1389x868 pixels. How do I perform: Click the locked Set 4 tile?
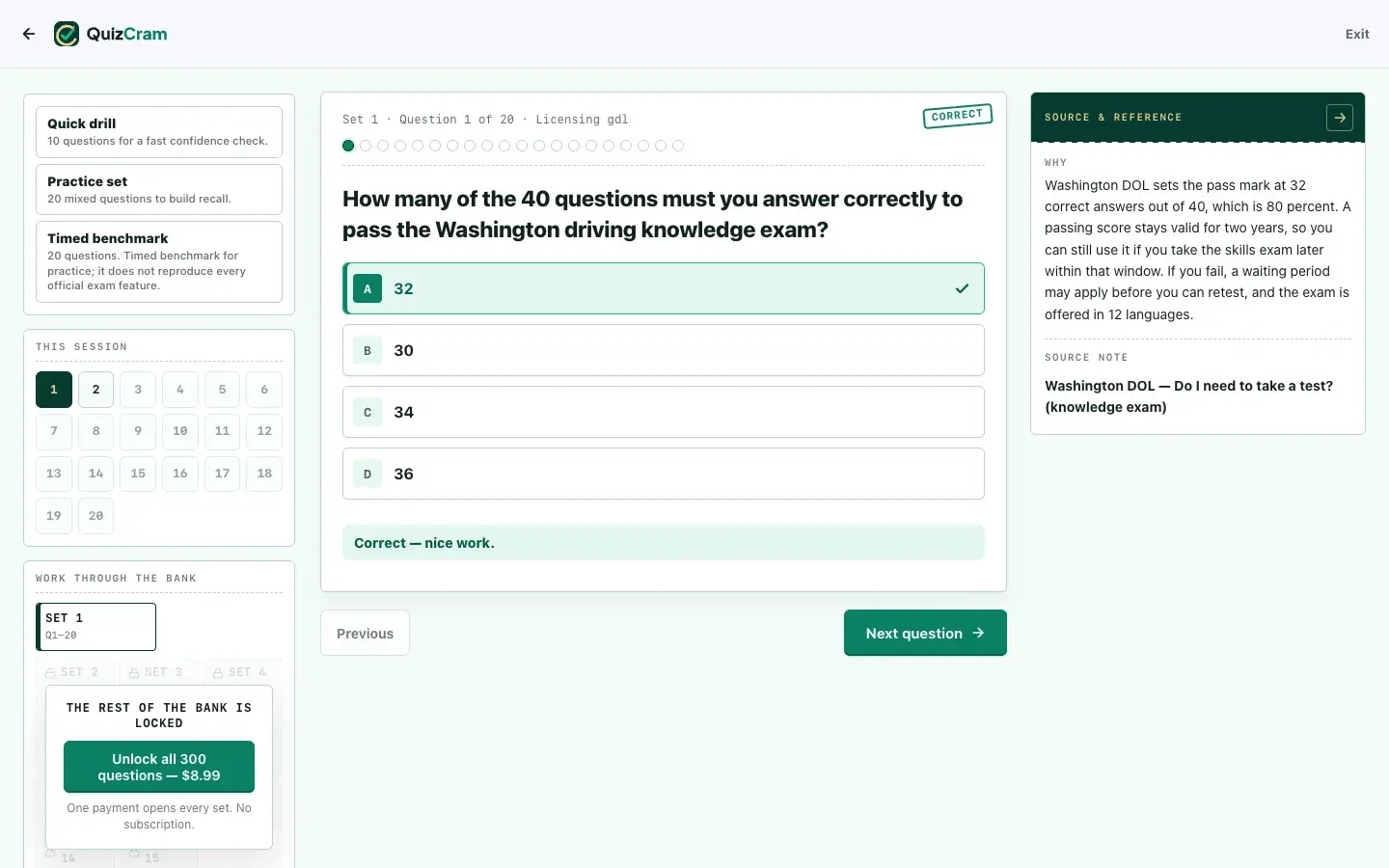pyautogui.click(x=242, y=672)
